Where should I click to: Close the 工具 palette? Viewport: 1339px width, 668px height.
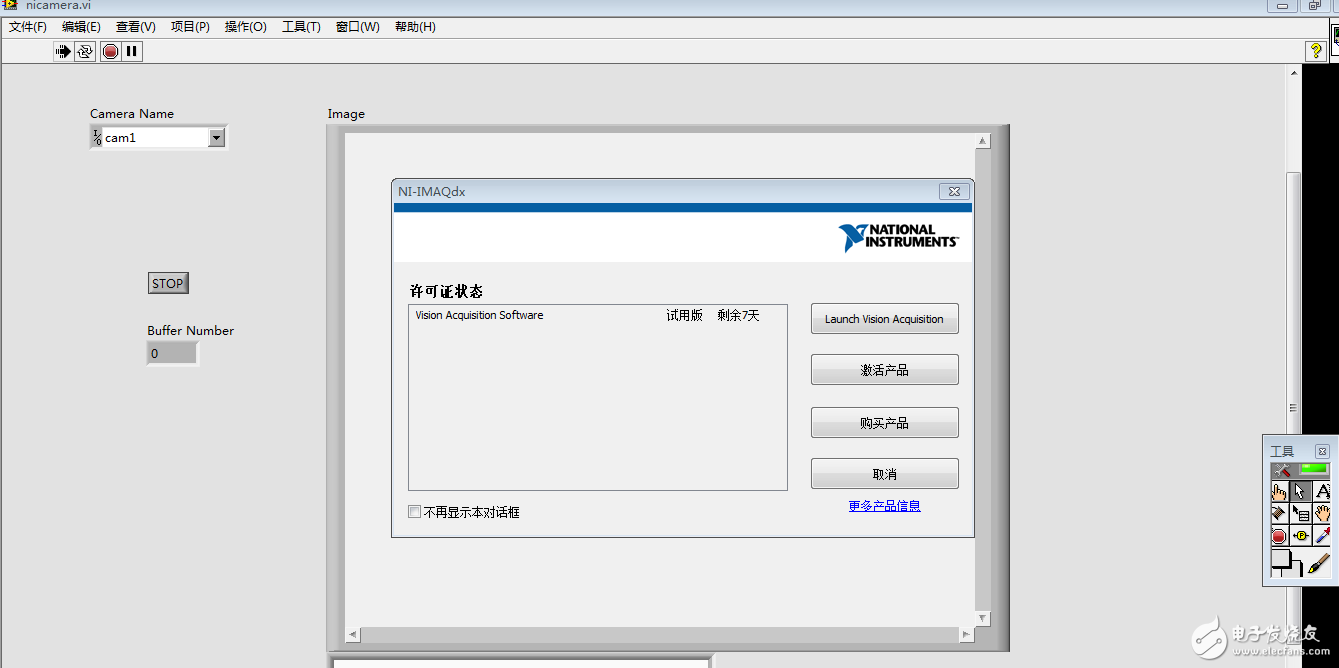click(1322, 451)
